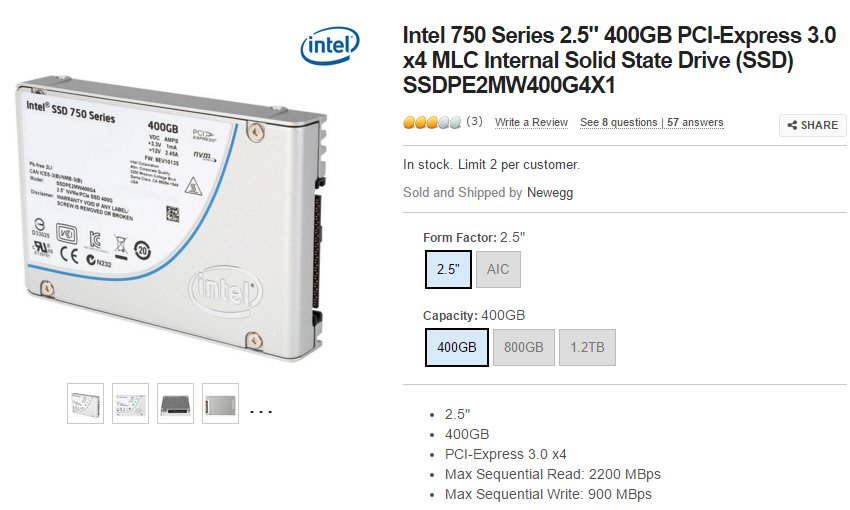Click the share icon in the SHARE button
This screenshot has height=510, width=850.
(x=792, y=125)
